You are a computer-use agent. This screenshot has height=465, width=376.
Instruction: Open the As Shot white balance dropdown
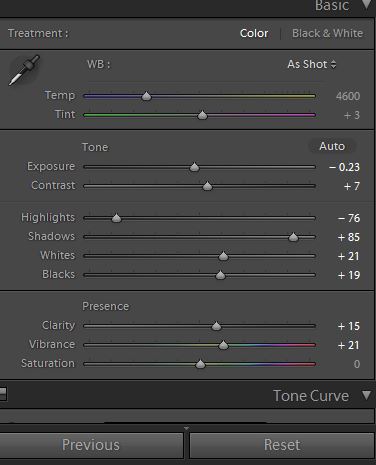[312, 64]
